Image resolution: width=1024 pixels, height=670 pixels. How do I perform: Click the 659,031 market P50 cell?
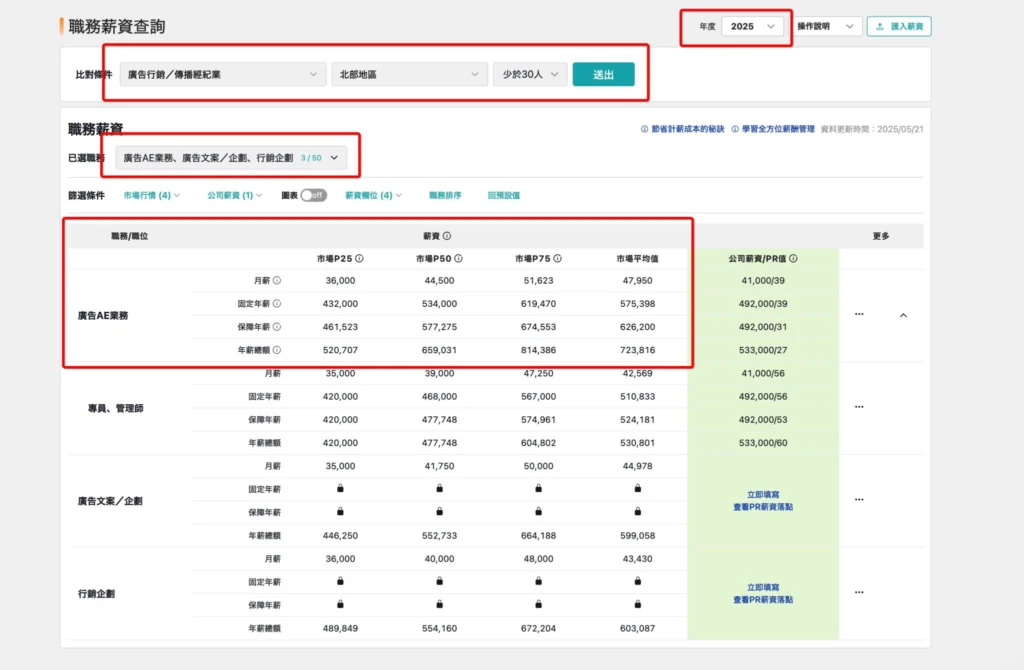(x=440, y=350)
